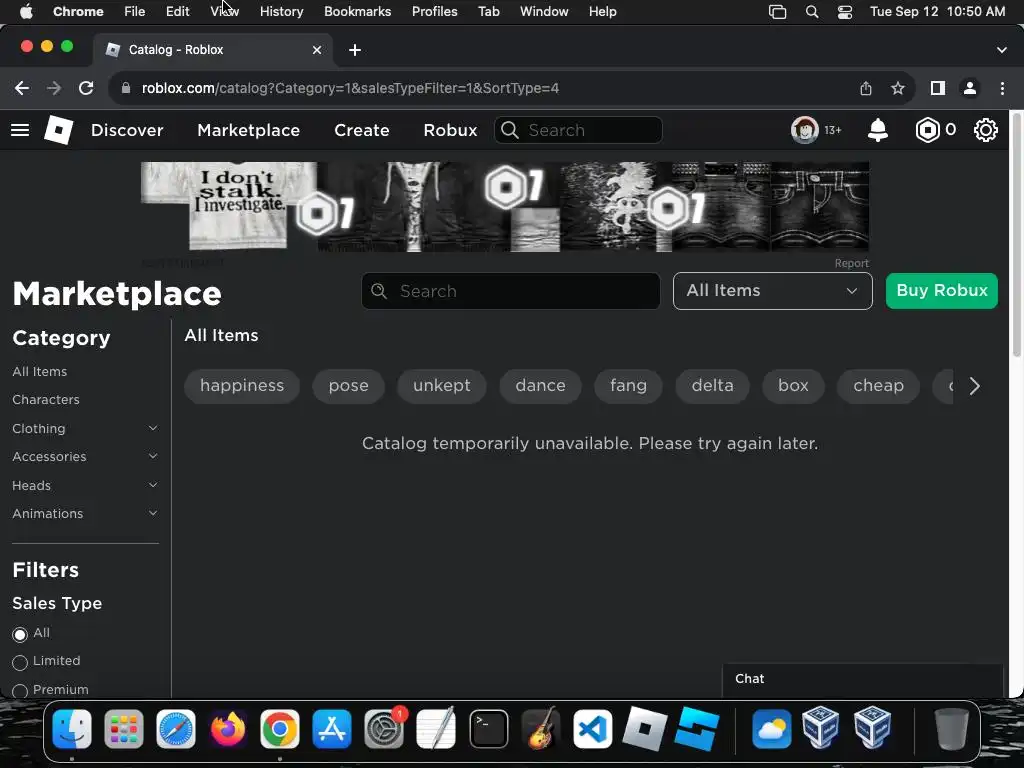The height and width of the screenshot is (768, 1024).
Task: Go back with browser back arrow
Action: click(22, 88)
